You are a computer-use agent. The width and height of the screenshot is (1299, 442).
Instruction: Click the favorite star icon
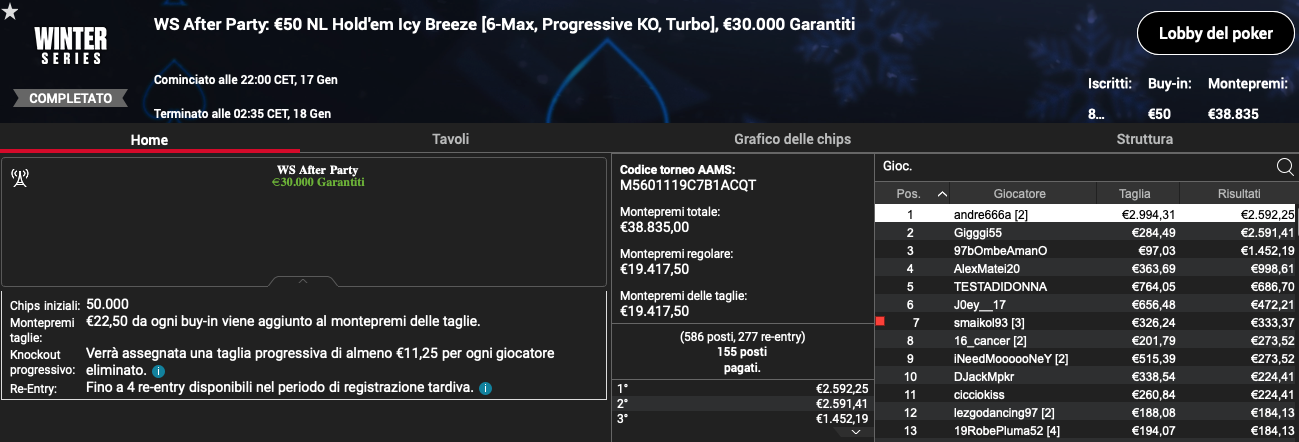(x=10, y=10)
